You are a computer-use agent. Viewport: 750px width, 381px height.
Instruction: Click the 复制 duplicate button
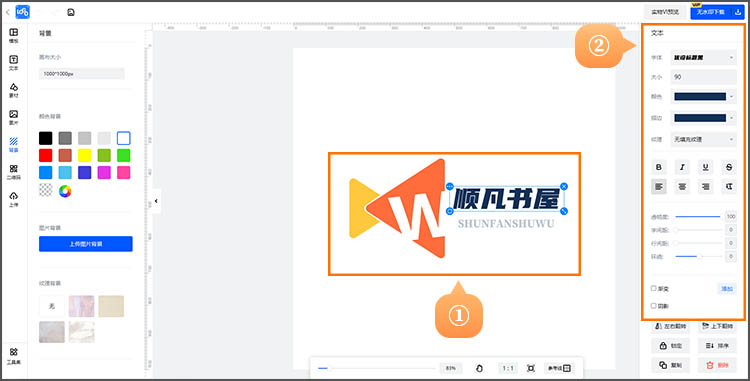pos(671,365)
